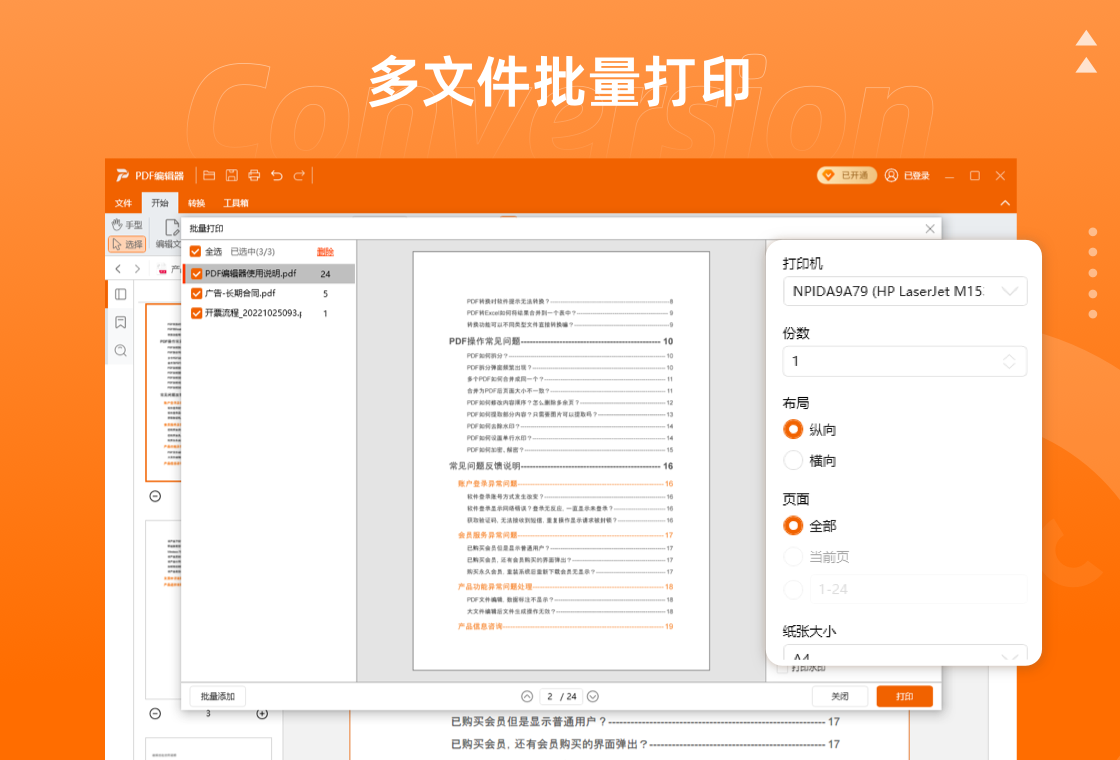
Task: Toggle the 全选 checkbox
Action: pyautogui.click(x=195, y=251)
